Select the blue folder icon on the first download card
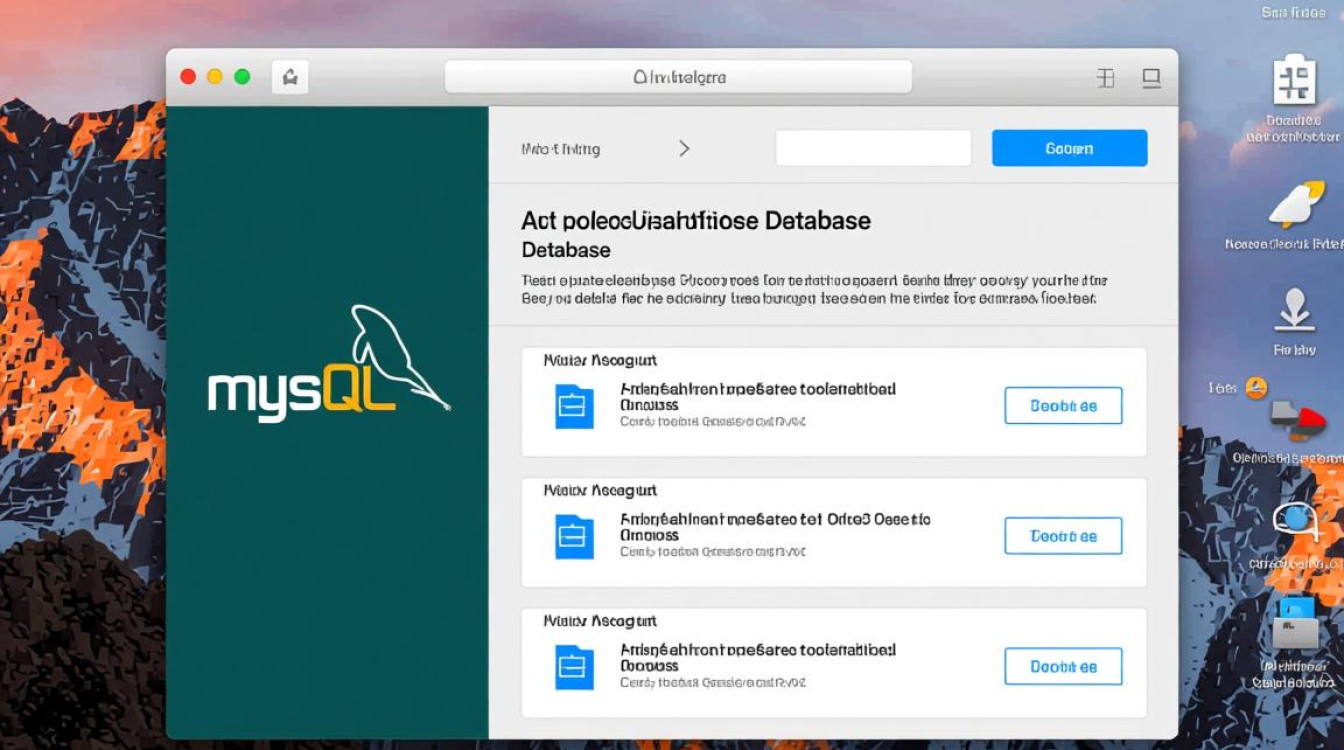1344x750 pixels. (572, 405)
